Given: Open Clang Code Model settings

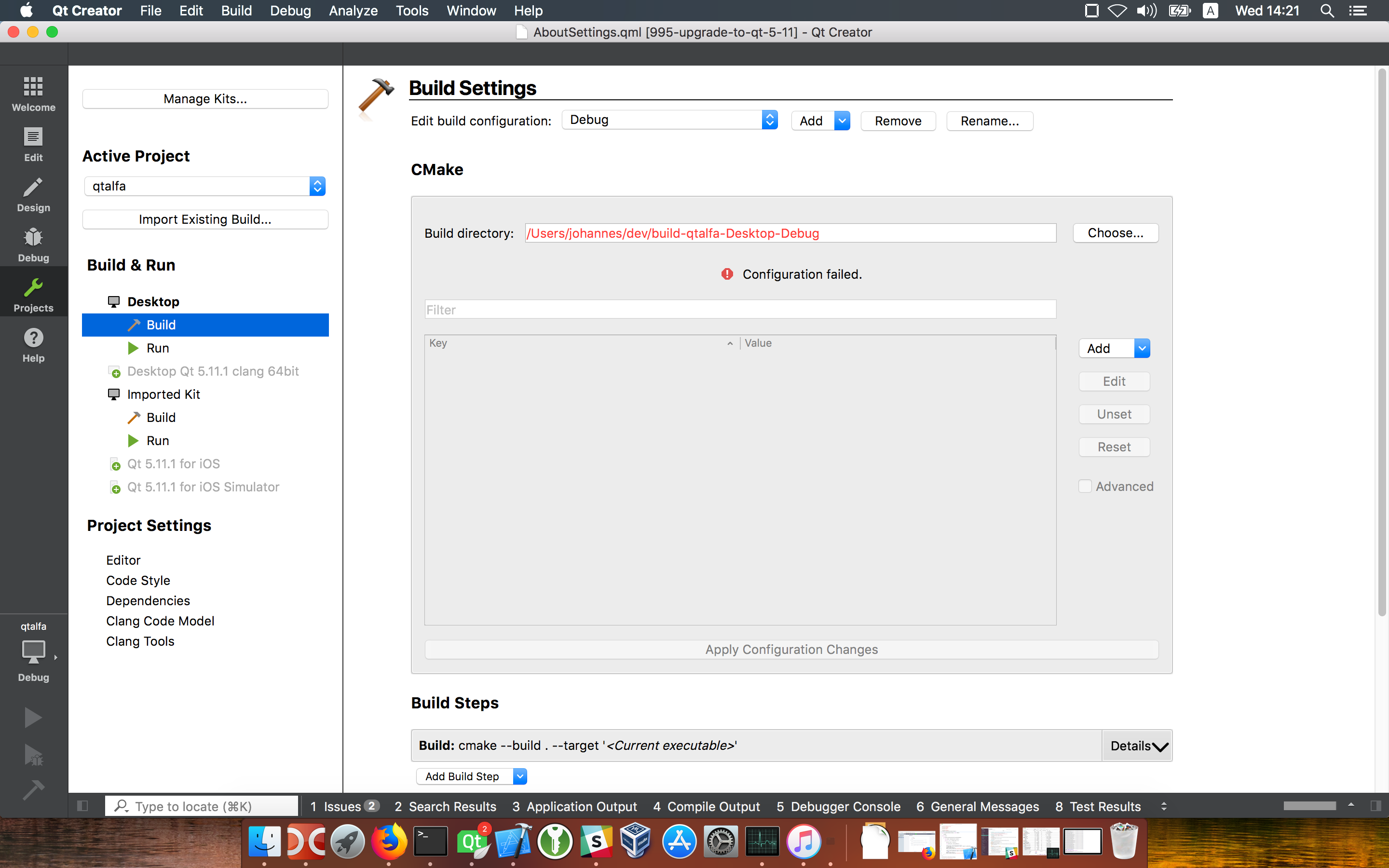Looking at the screenshot, I should pyautogui.click(x=160, y=621).
